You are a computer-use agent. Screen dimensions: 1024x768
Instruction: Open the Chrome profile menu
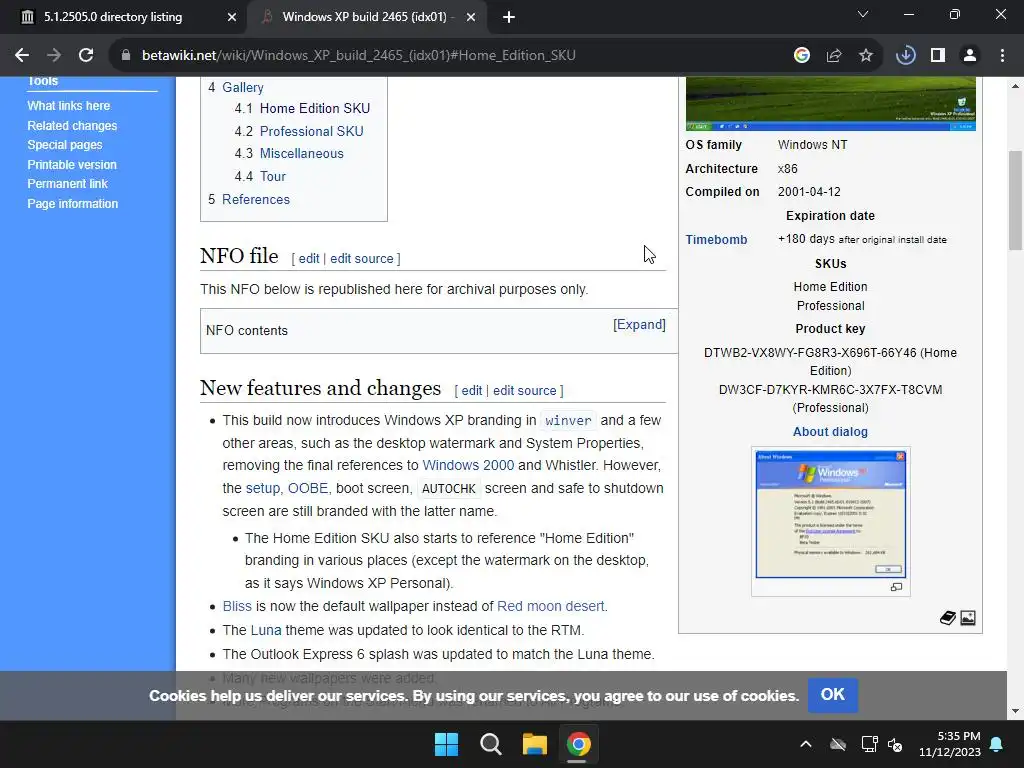pyautogui.click(x=970, y=56)
